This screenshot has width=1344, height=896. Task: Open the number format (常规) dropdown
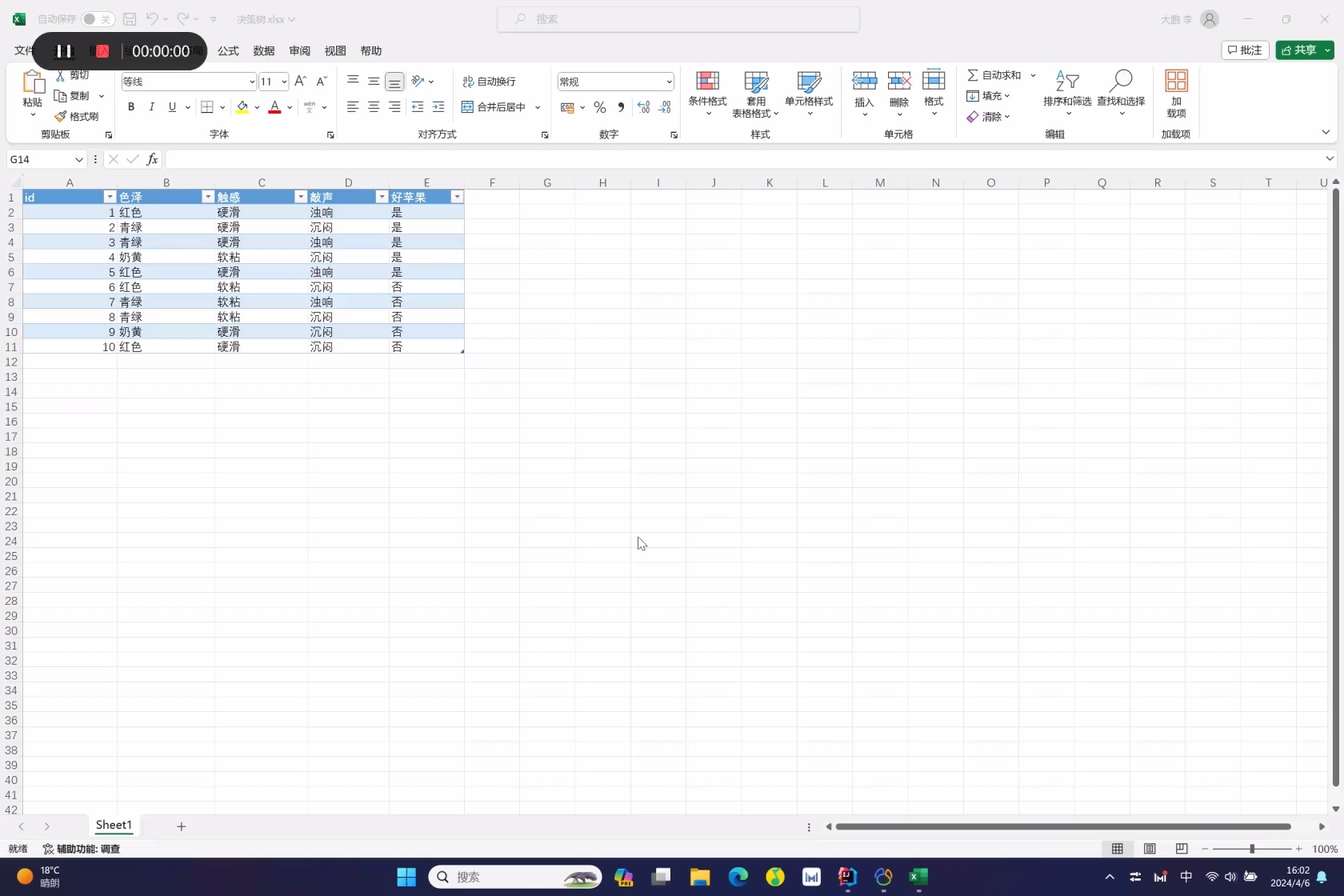point(669,82)
